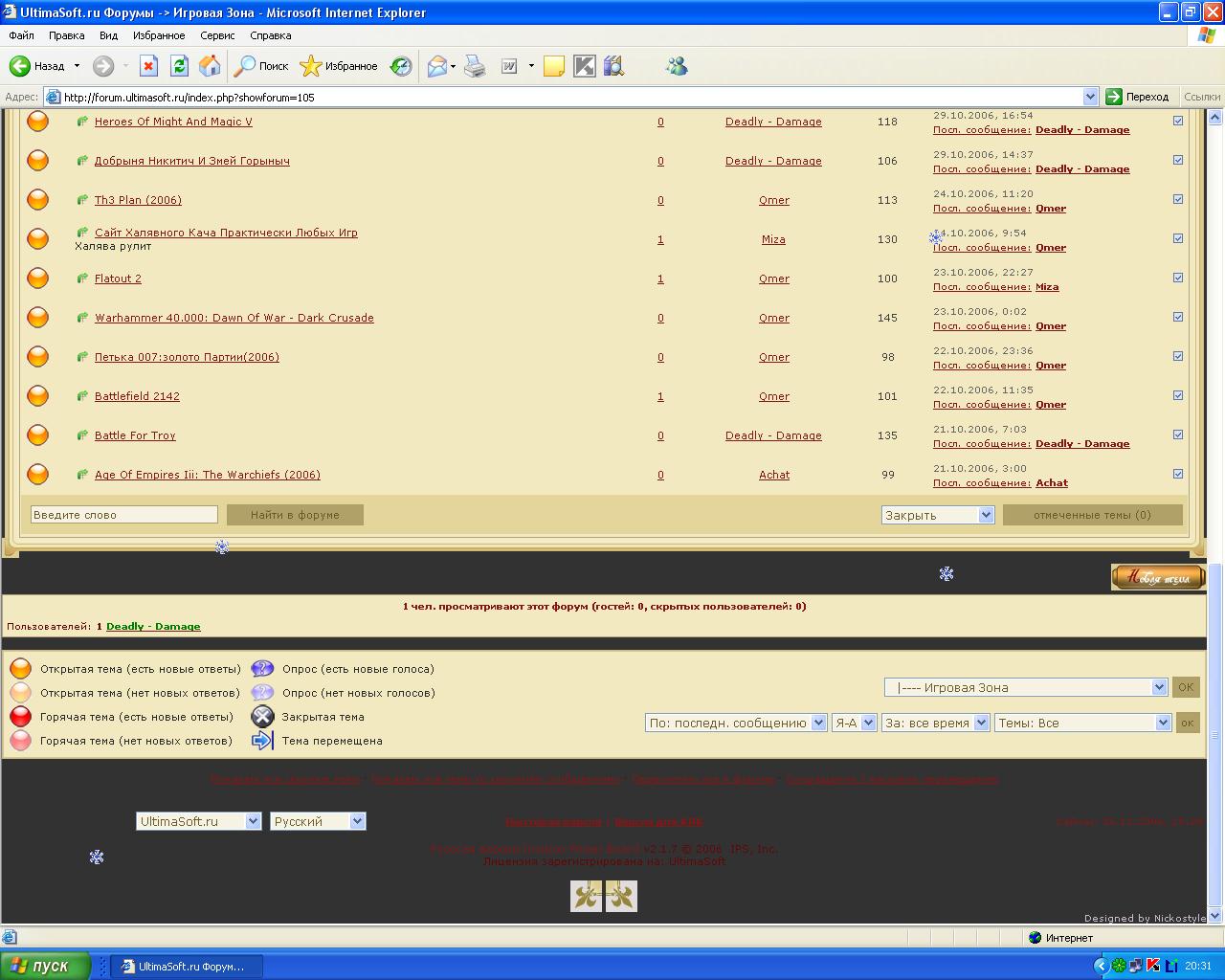This screenshot has height=980, width=1225.
Task: Open the Я-А order dropdown
Action: coord(854,723)
